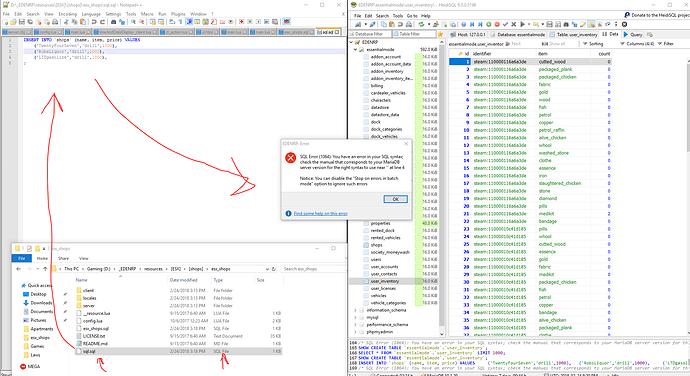This screenshot has height=376, width=690.
Task: Toggle the indent guide button in Notepad++
Action: click(x=189, y=22)
